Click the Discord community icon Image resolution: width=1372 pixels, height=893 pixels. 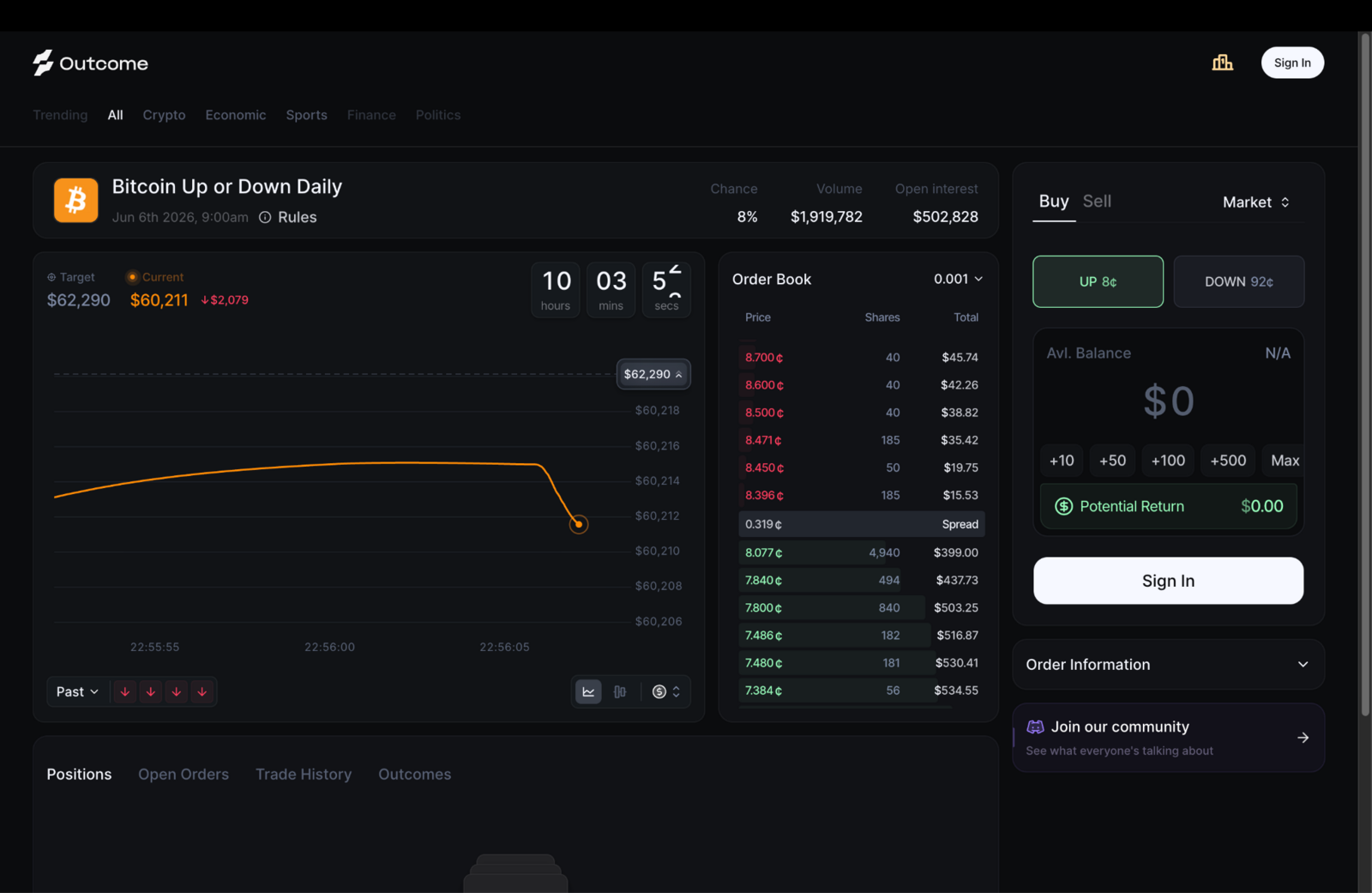pyautogui.click(x=1035, y=727)
